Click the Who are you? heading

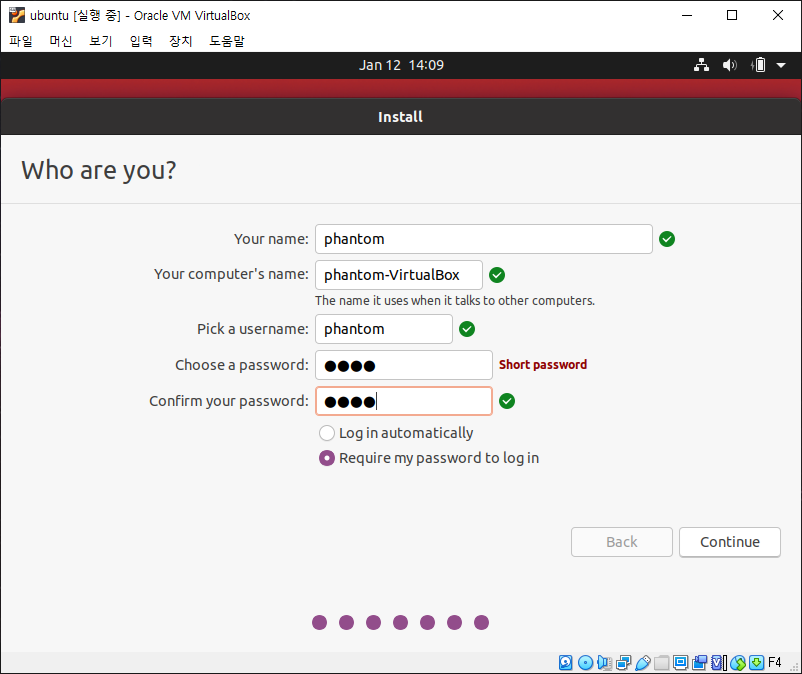point(99,170)
